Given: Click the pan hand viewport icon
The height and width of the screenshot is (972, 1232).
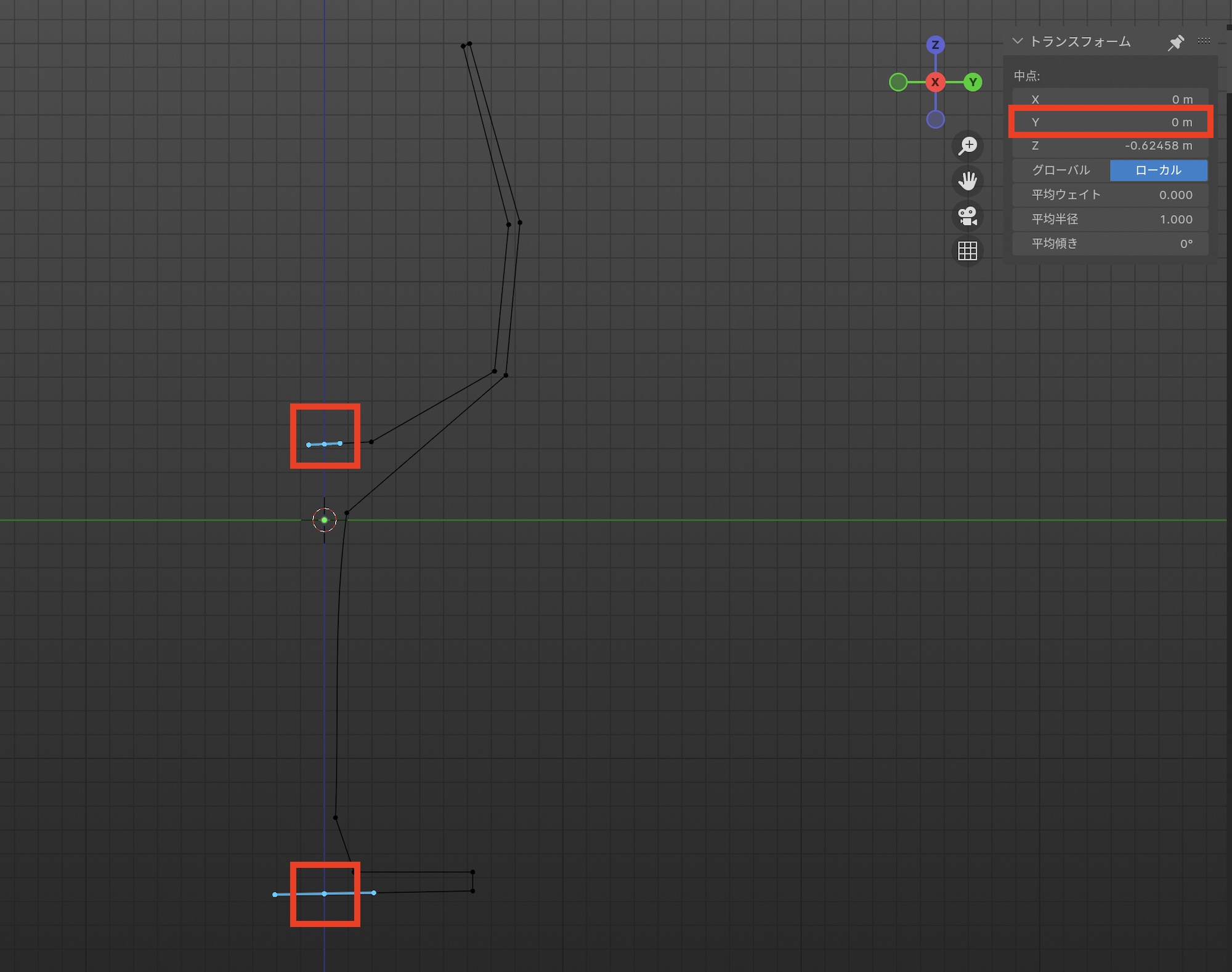Looking at the screenshot, I should 967,181.
